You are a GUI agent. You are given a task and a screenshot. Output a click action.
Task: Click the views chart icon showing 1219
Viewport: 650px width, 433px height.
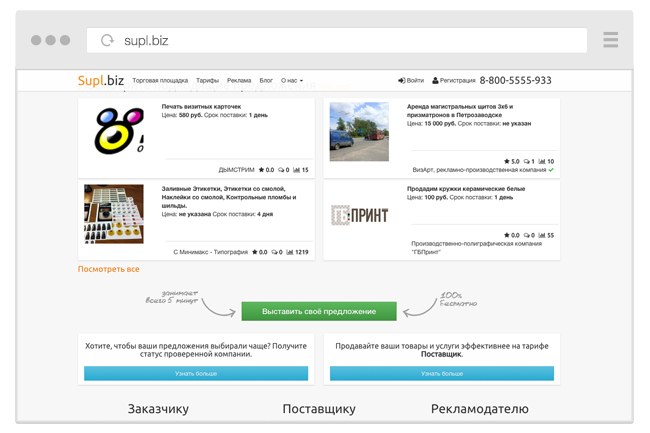pyautogui.click(x=290, y=252)
